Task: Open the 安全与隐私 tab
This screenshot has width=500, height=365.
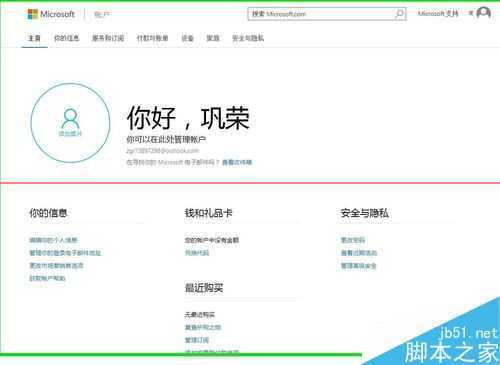Action: [248, 38]
